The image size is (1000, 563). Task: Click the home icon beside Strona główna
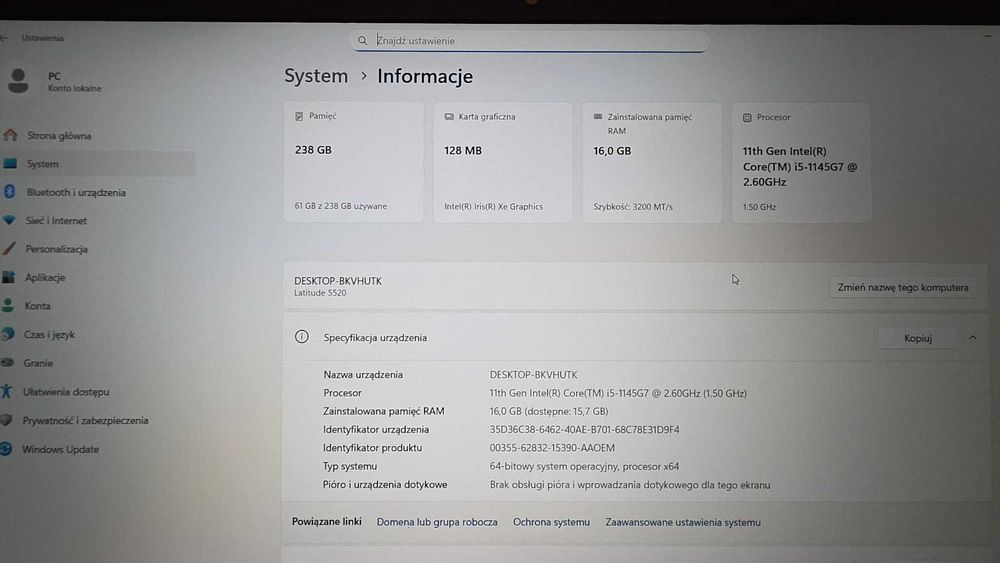pos(10,135)
